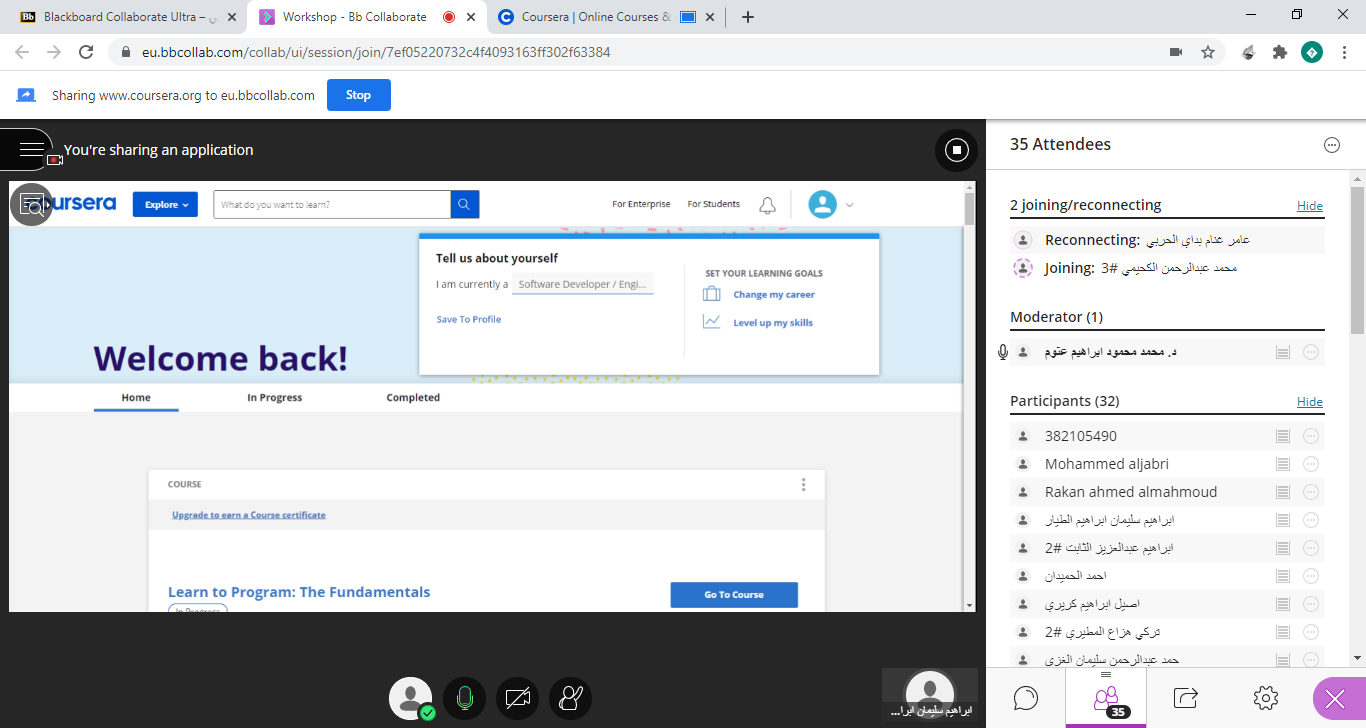Open attendee controls for 382105490
The height and width of the screenshot is (728, 1366).
[1311, 436]
